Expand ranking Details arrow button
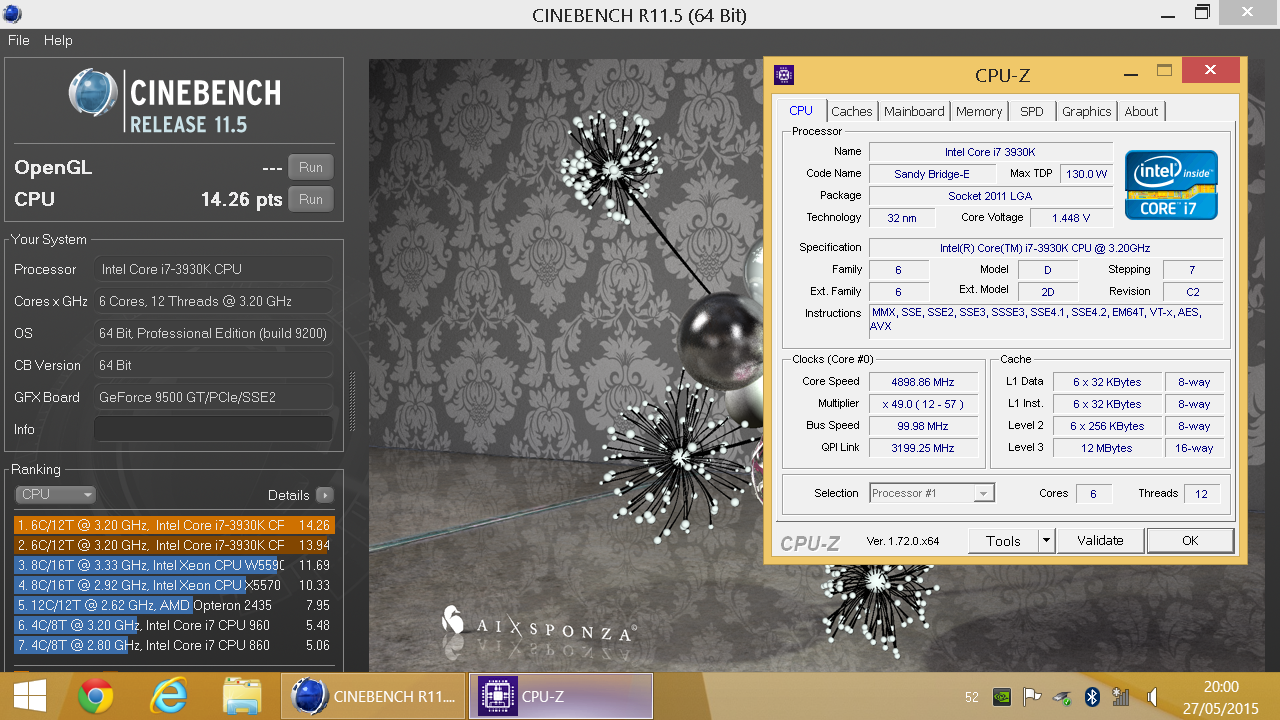 tap(325, 495)
